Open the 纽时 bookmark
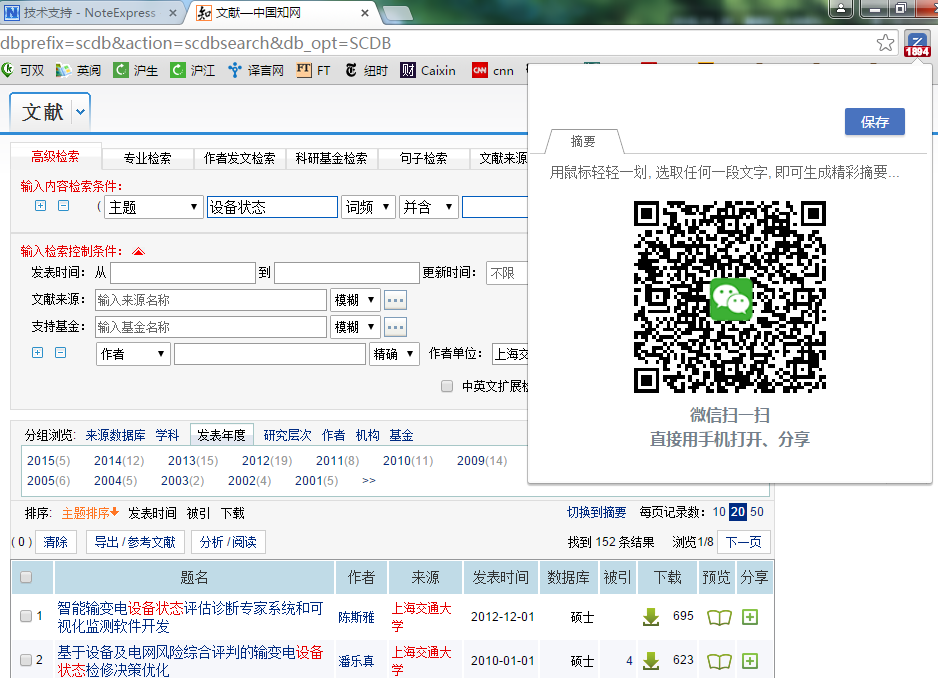 [367, 71]
